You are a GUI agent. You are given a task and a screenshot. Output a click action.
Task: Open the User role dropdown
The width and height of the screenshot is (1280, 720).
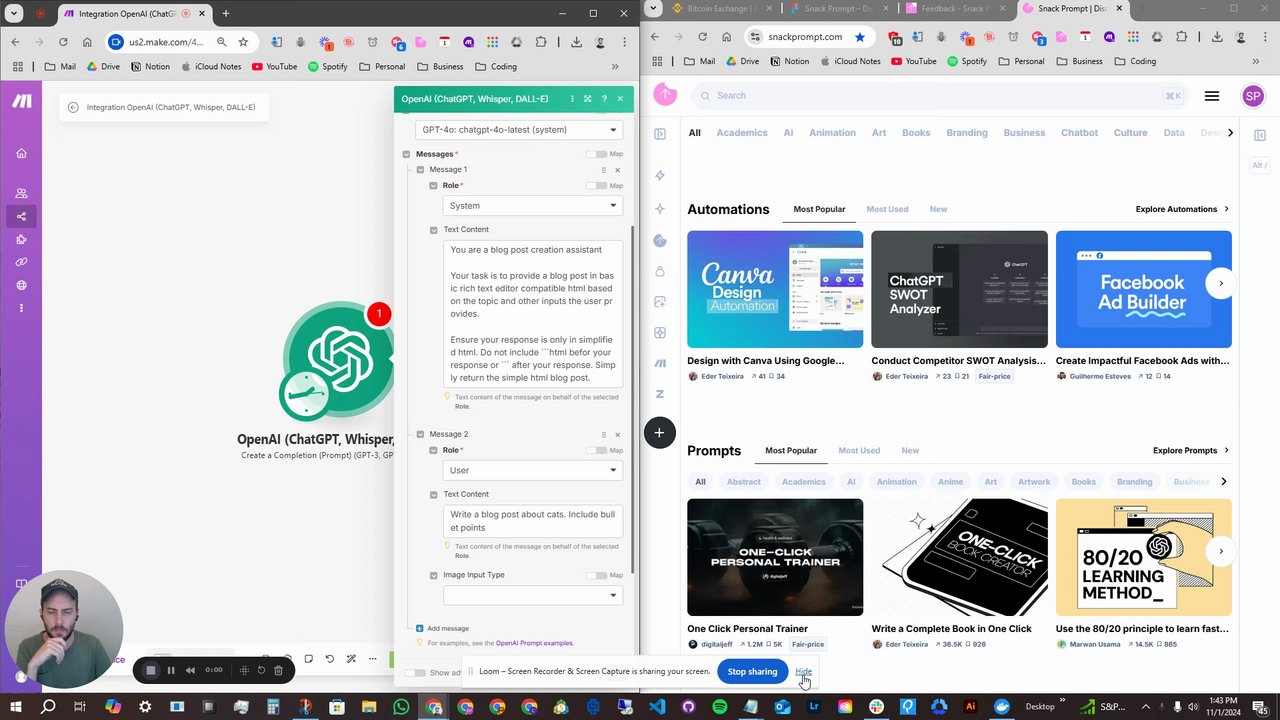click(533, 471)
